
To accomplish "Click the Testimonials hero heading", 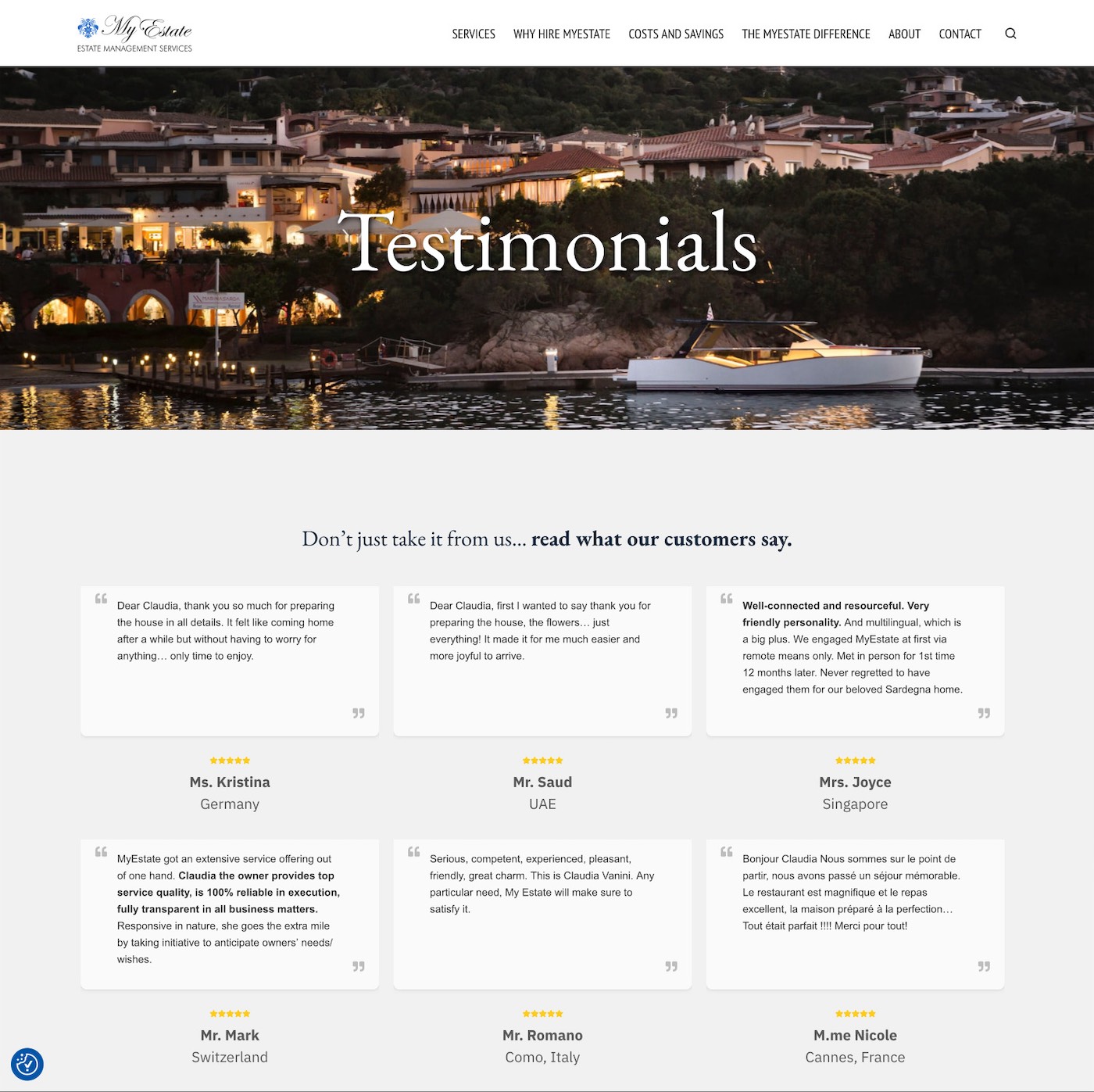I will 547,244.
